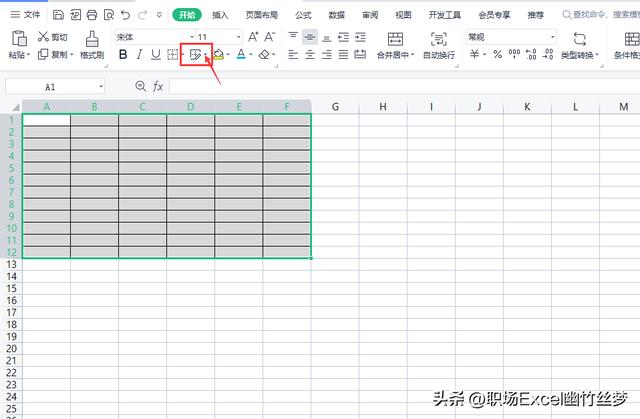Click the draw border pencil-table icon
Image resolution: width=640 pixels, height=419 pixels.
pyautogui.click(x=195, y=54)
